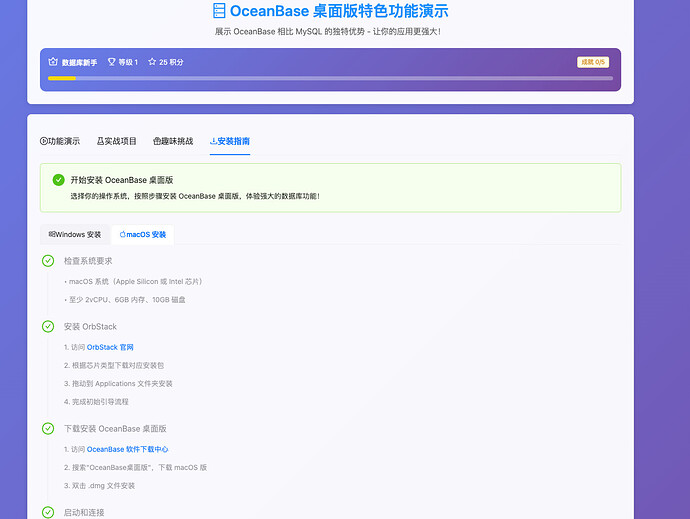Switch to the Windows 安装 tab
690x519 pixels.
point(75,235)
